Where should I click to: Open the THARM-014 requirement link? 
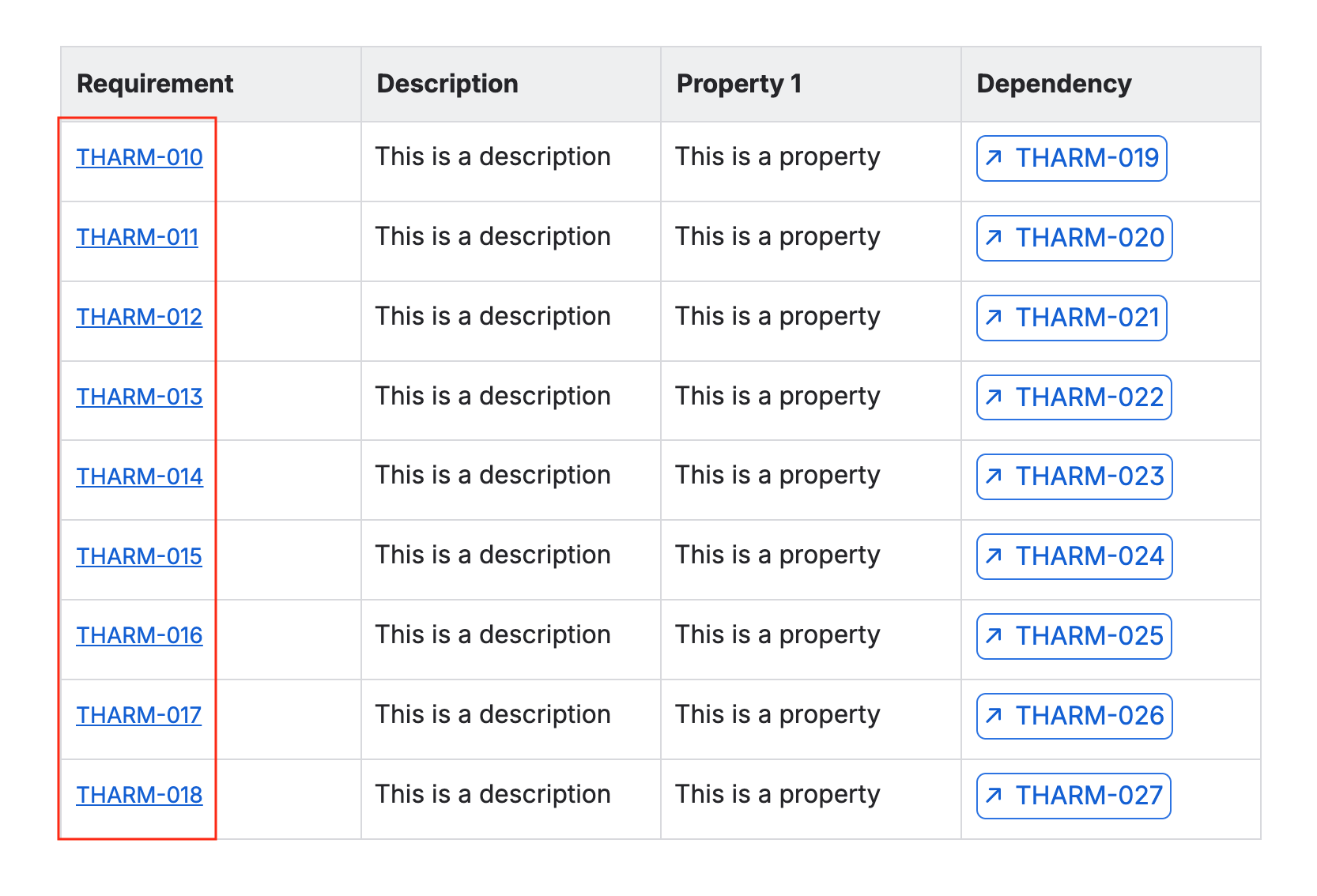[x=139, y=477]
